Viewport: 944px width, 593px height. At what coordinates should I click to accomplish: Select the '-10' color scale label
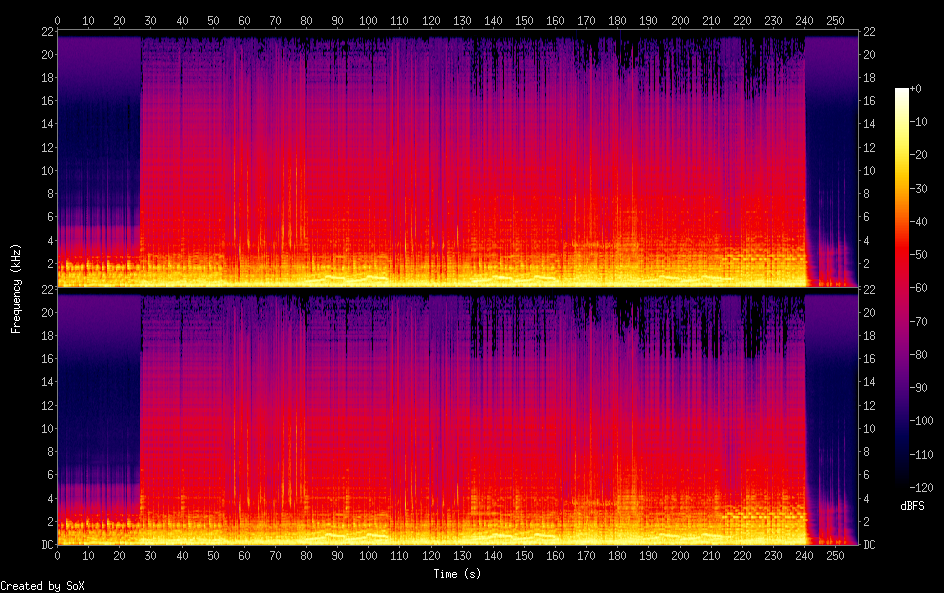918,122
